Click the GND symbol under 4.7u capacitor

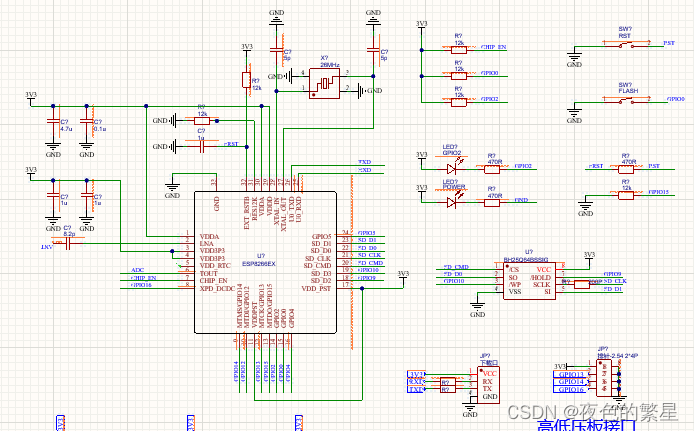53,146
